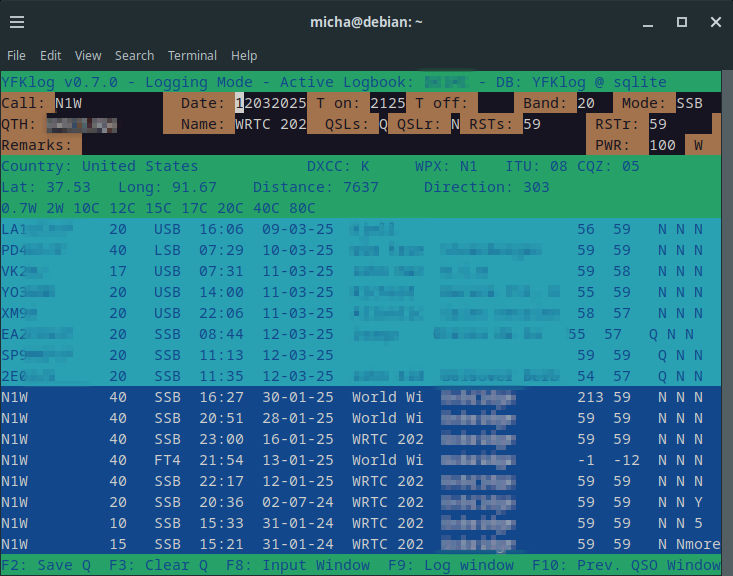Open the Terminal menu
Image resolution: width=733 pixels, height=576 pixels.
pyautogui.click(x=192, y=55)
